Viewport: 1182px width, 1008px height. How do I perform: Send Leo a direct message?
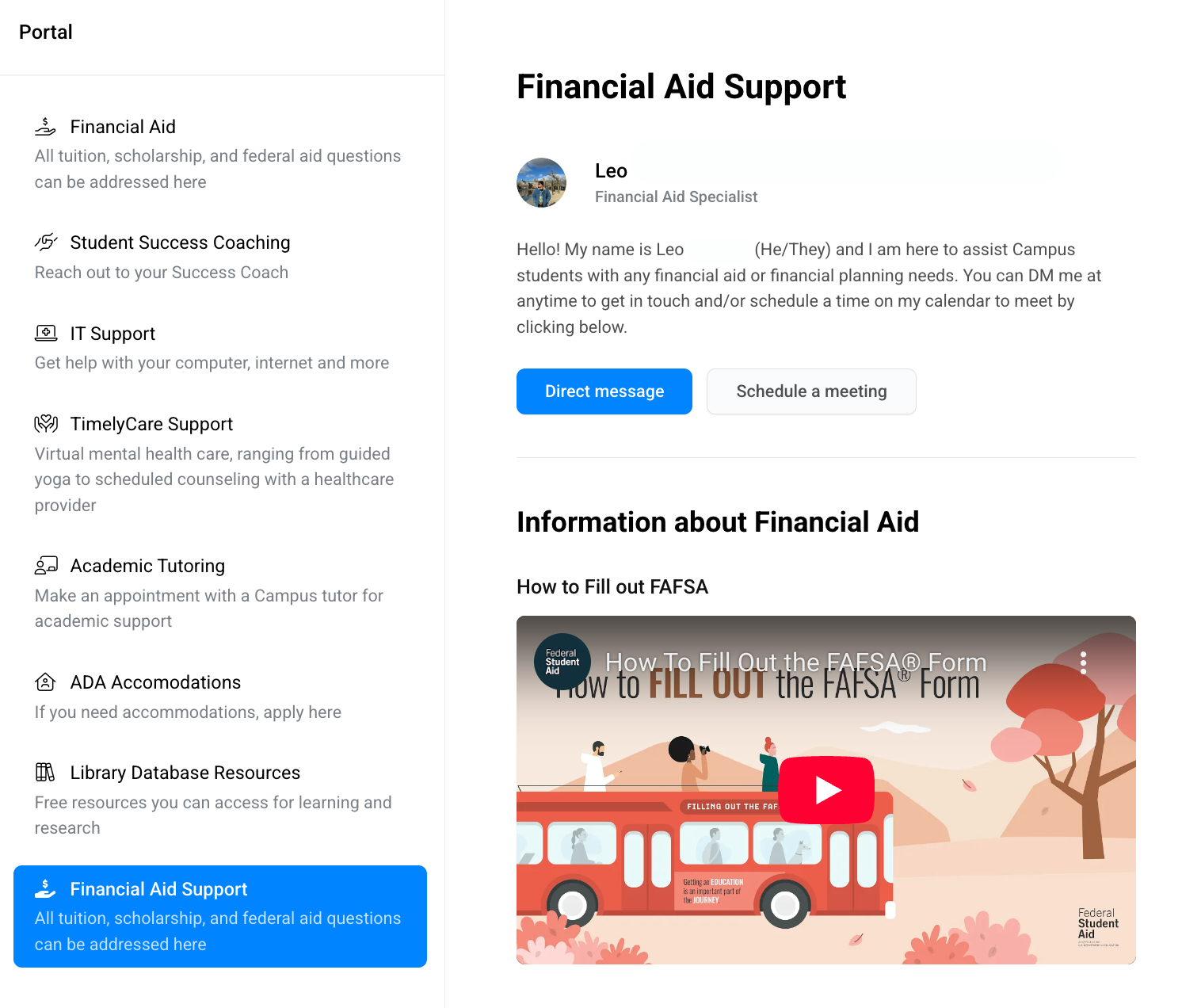(x=604, y=391)
